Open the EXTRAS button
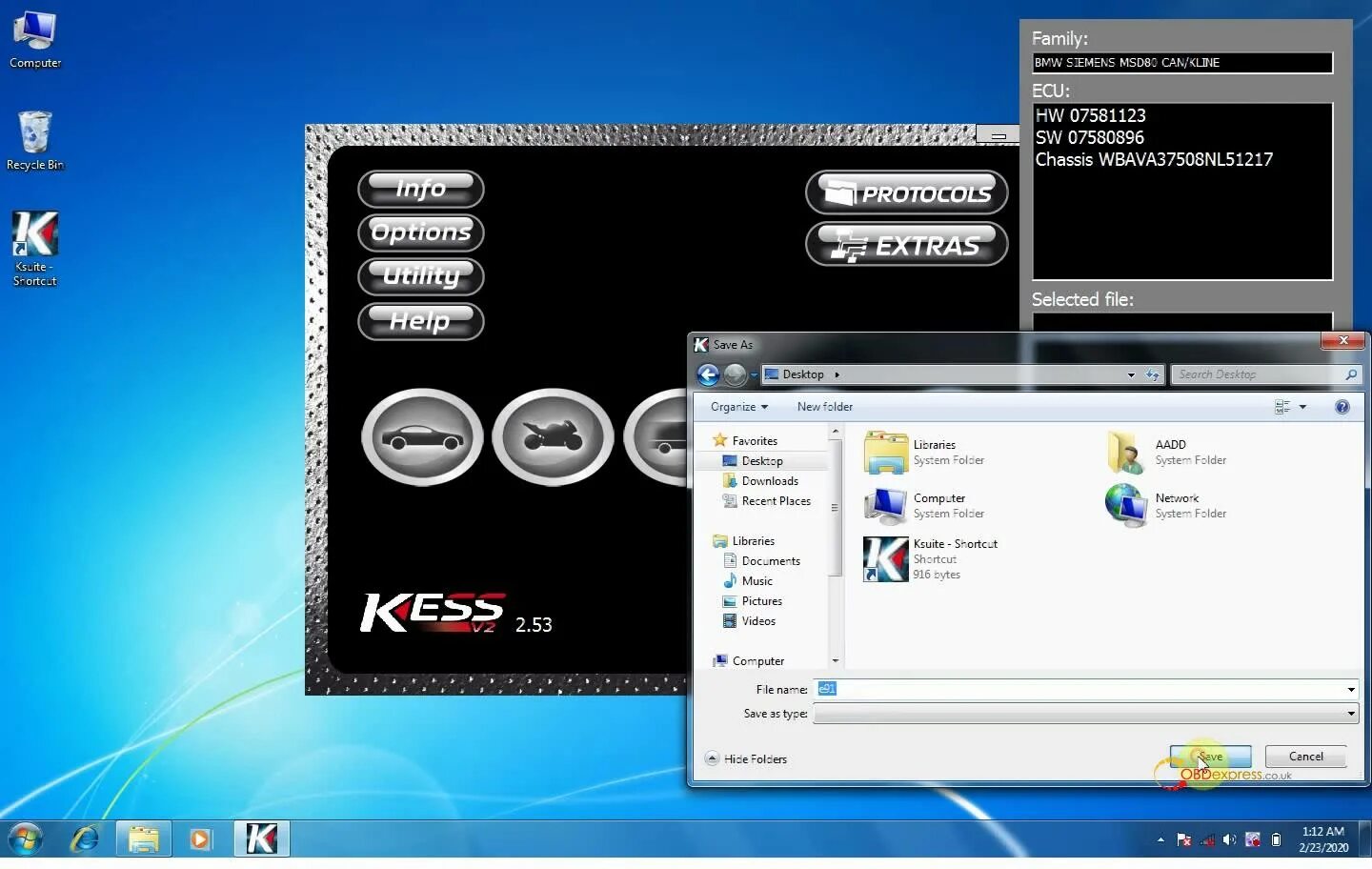Image resolution: width=1372 pixels, height=869 pixels. pyautogui.click(x=906, y=245)
